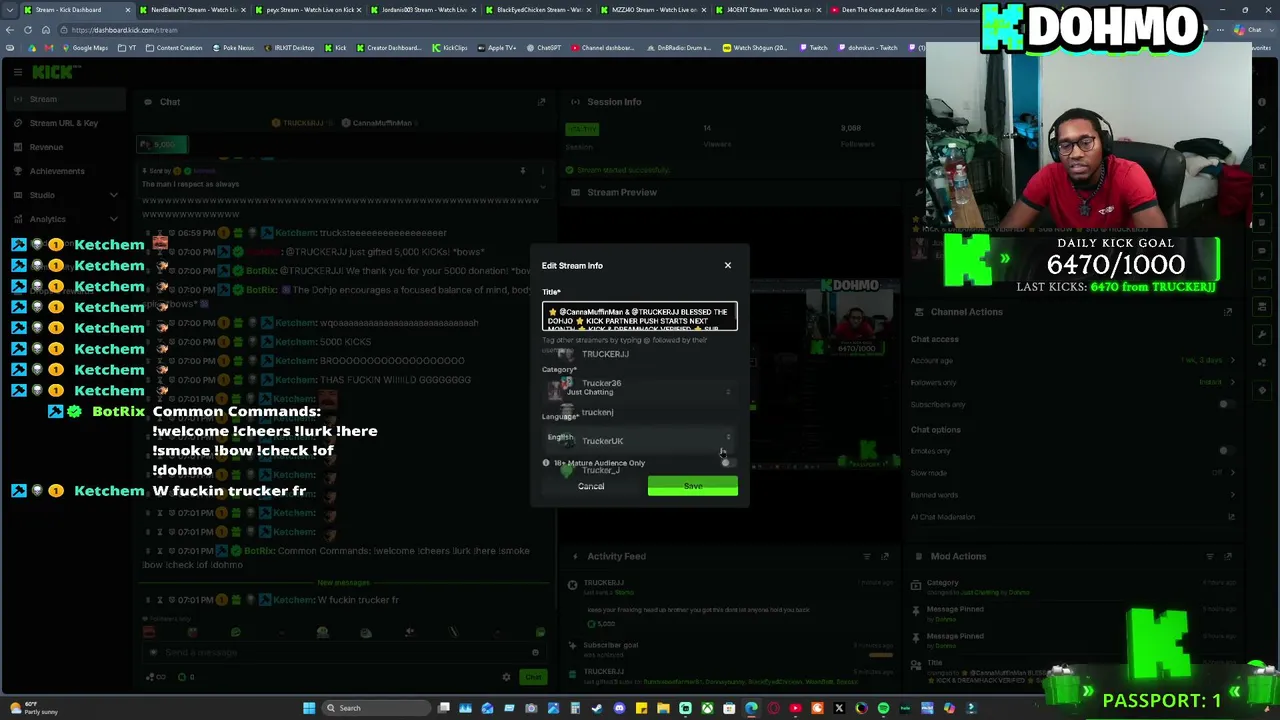Pop out the Channel Actions panel
Image resolution: width=1280 pixels, height=720 pixels.
pos(1228,312)
